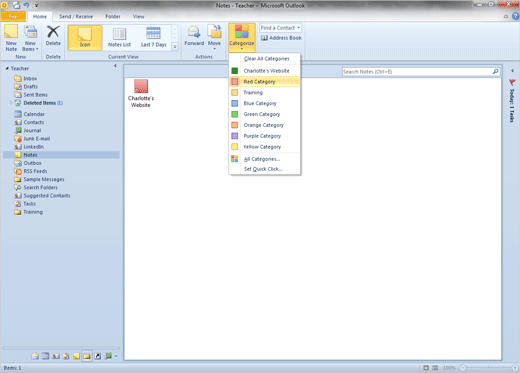The height and width of the screenshot is (373, 520).
Task: Open the Folder tab
Action: point(113,16)
